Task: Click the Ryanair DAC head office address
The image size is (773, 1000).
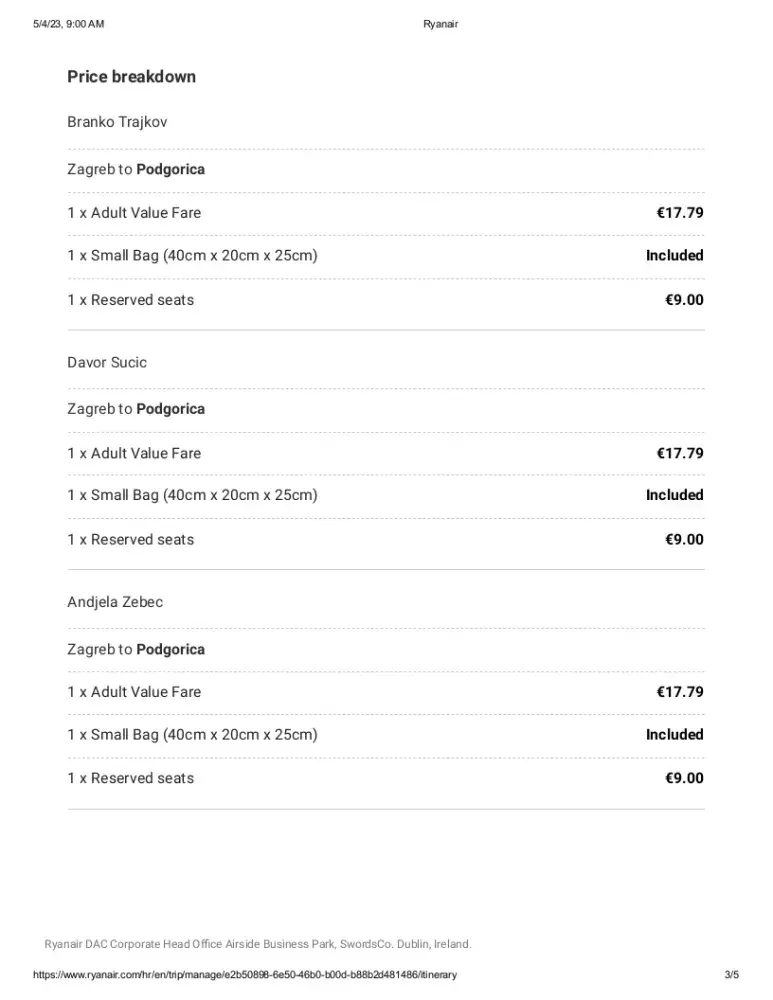Action: click(x=258, y=944)
